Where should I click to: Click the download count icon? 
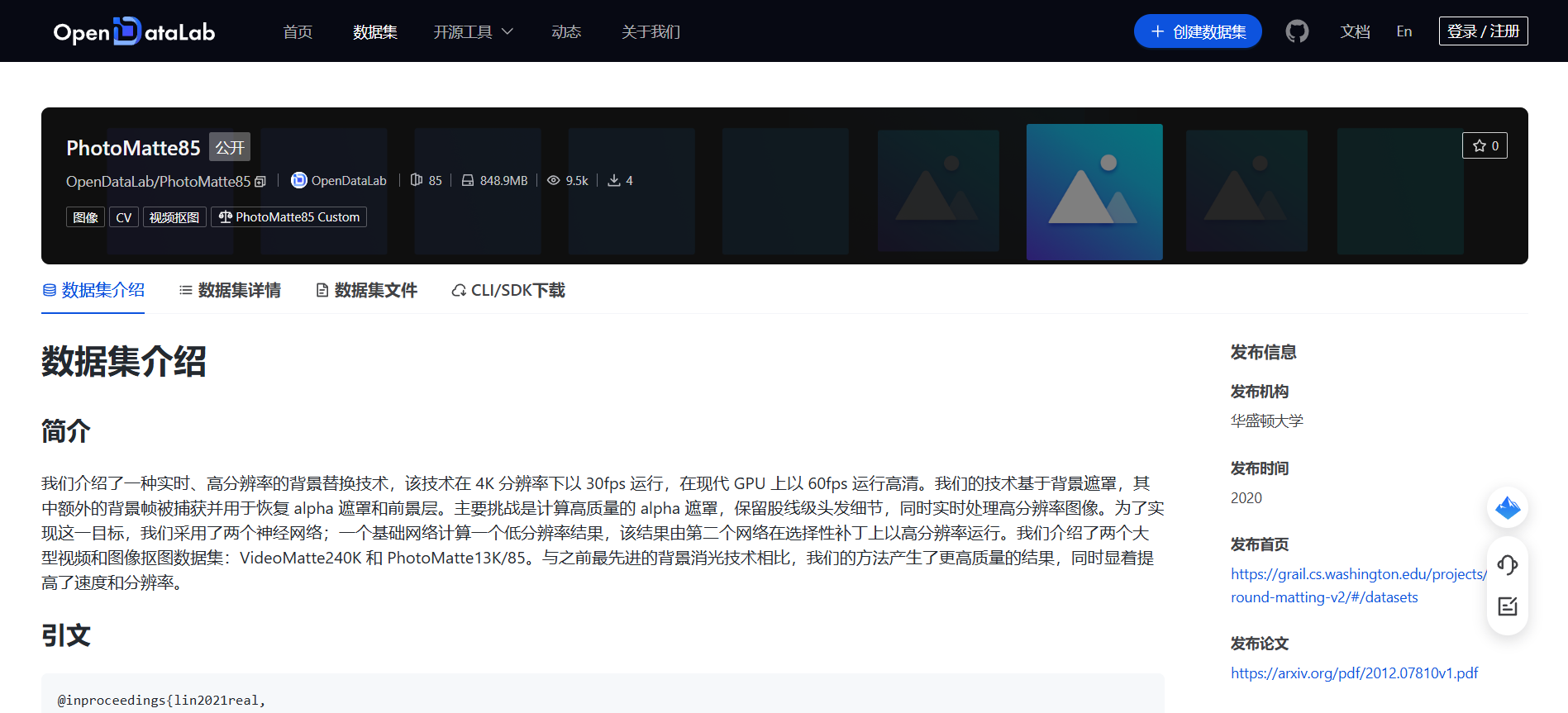pos(614,180)
